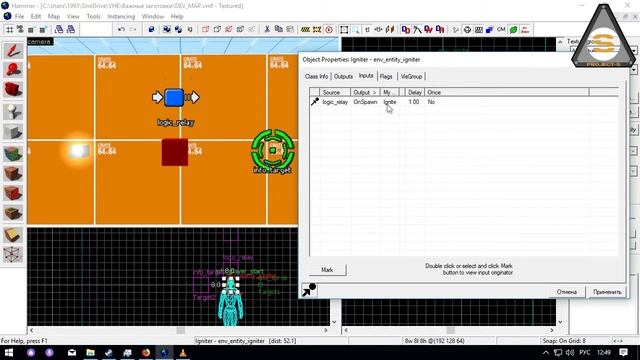The width and height of the screenshot is (640, 360).
Task: Expand the system tray hidden icons chevron
Action: 546,353
